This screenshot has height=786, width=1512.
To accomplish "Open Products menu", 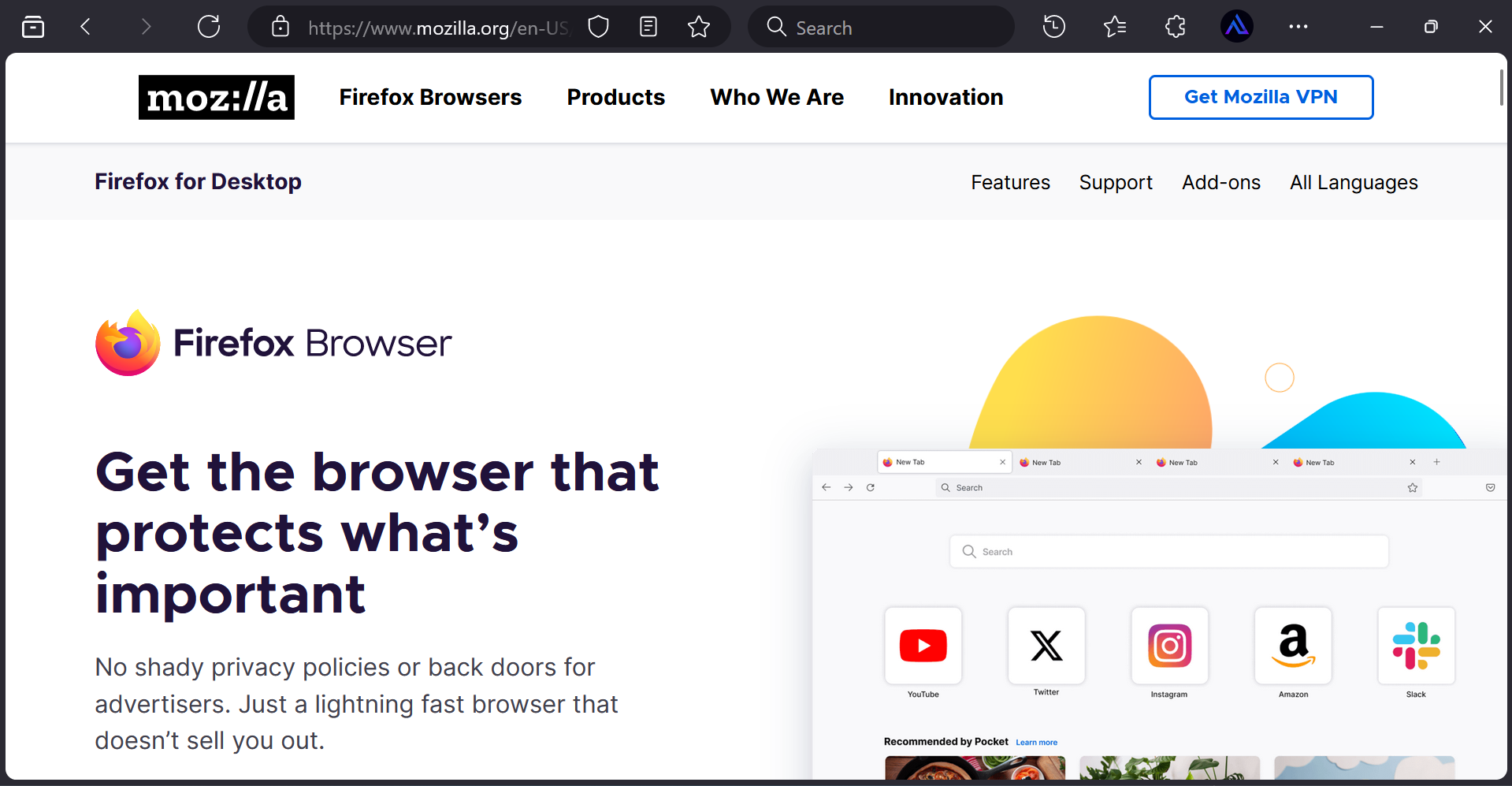I will (x=616, y=97).
